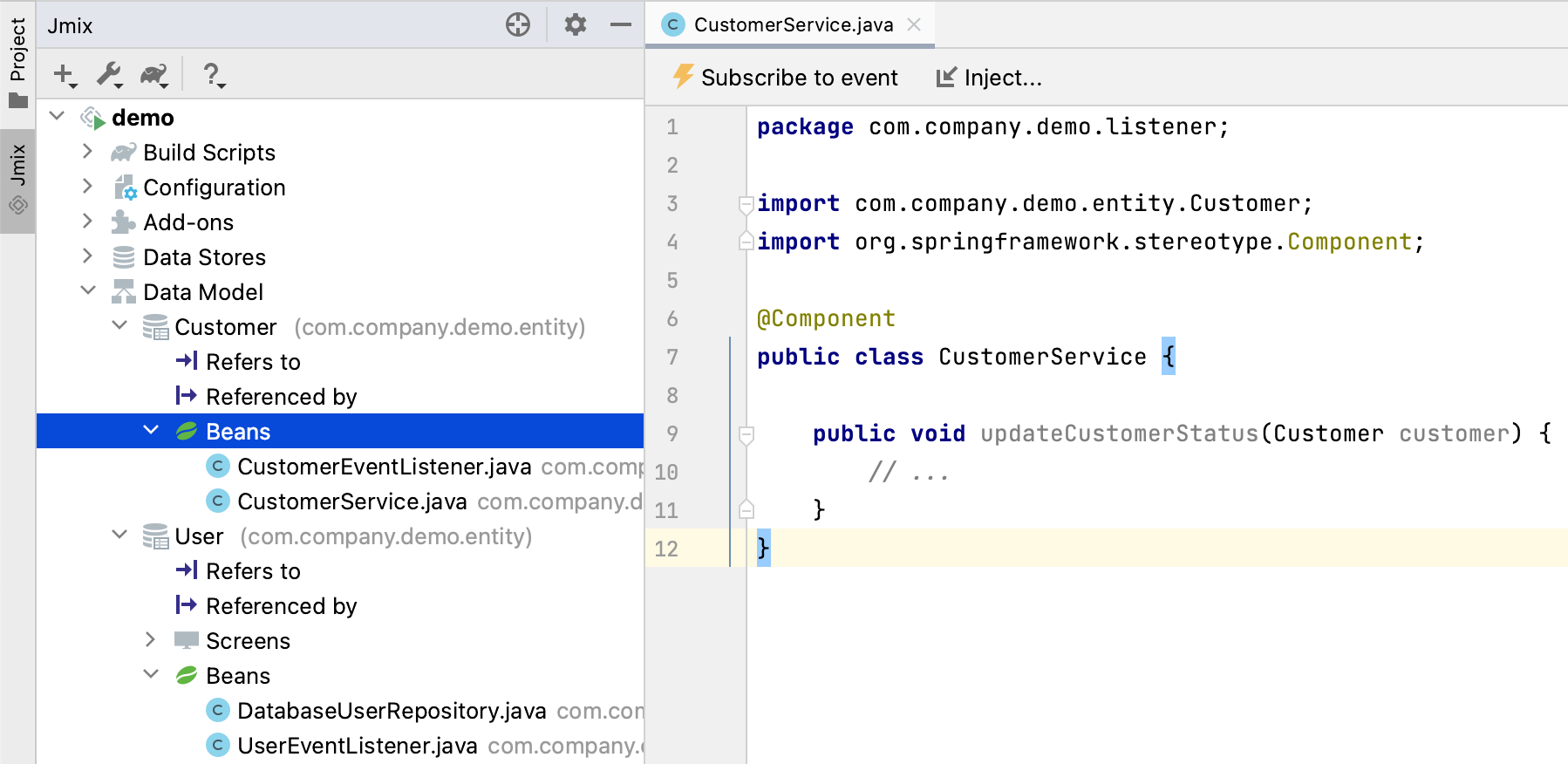Expand the Data Stores node
1568x764 pixels.
click(87, 256)
